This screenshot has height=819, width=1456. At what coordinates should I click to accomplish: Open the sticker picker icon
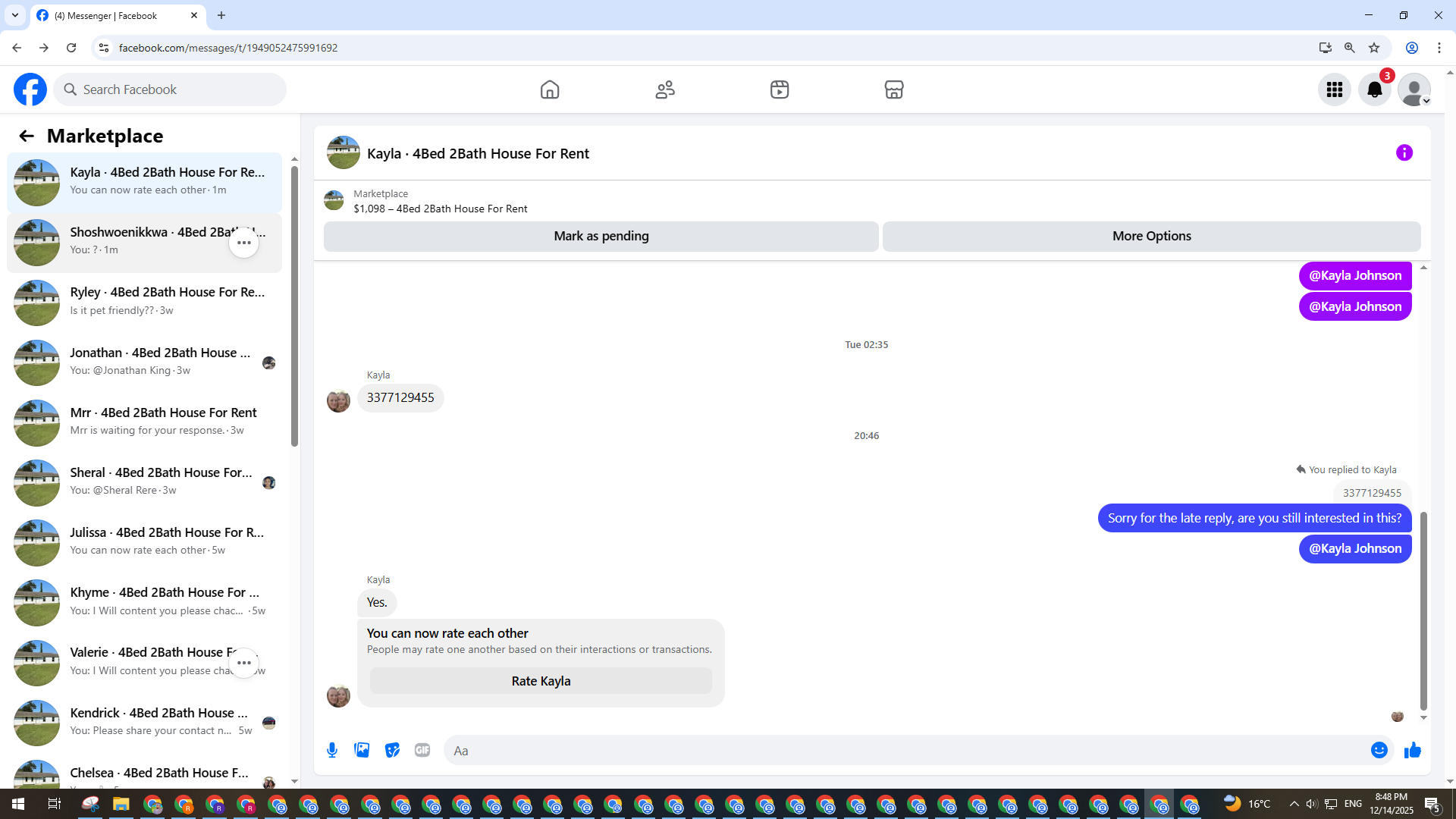point(392,750)
